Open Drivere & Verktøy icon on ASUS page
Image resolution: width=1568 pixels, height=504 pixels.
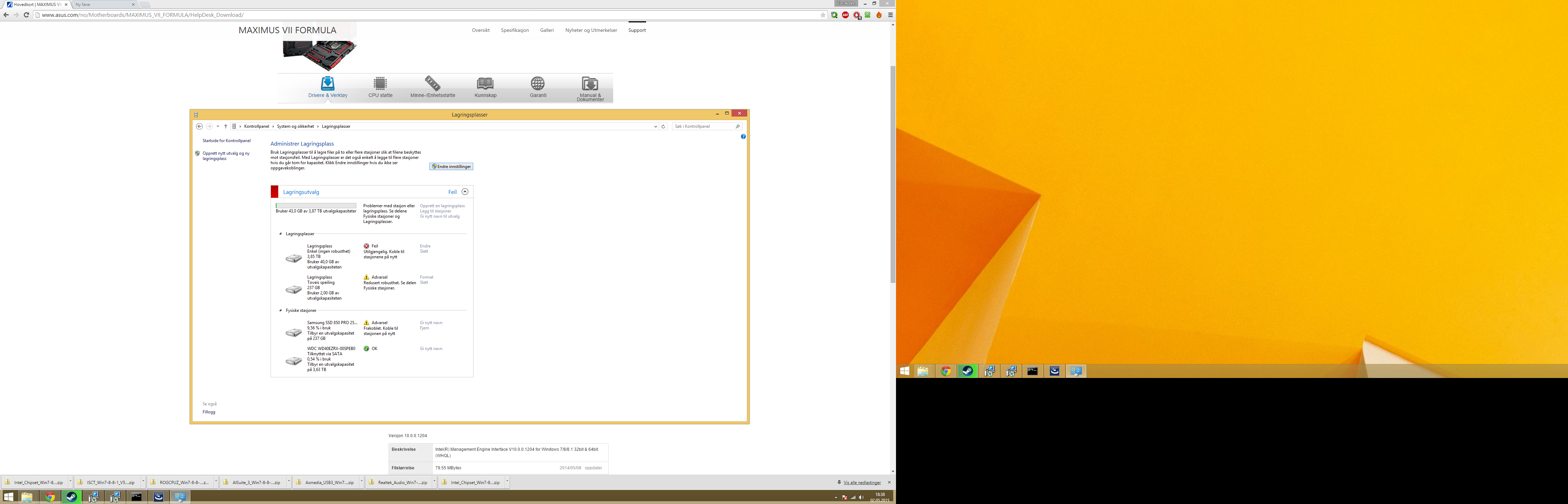[x=328, y=83]
